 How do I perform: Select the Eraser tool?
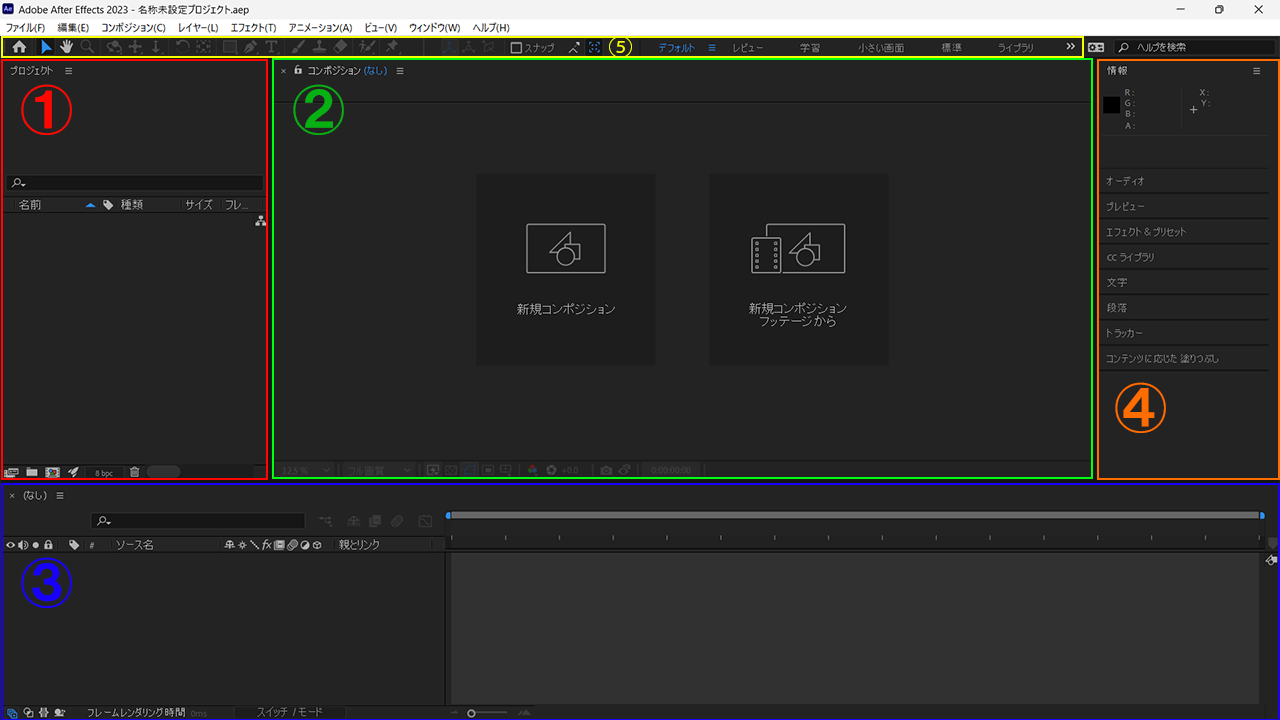tap(340, 47)
